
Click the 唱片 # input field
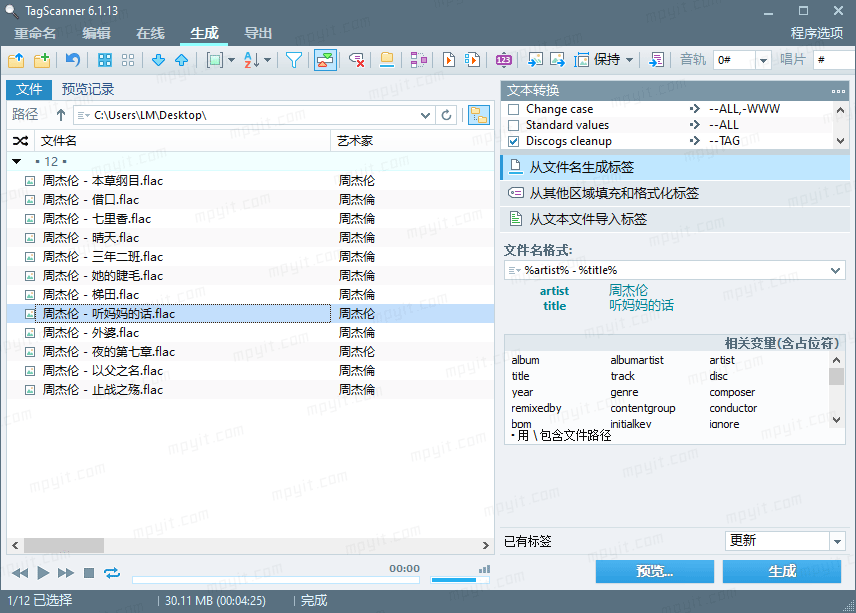tap(834, 60)
